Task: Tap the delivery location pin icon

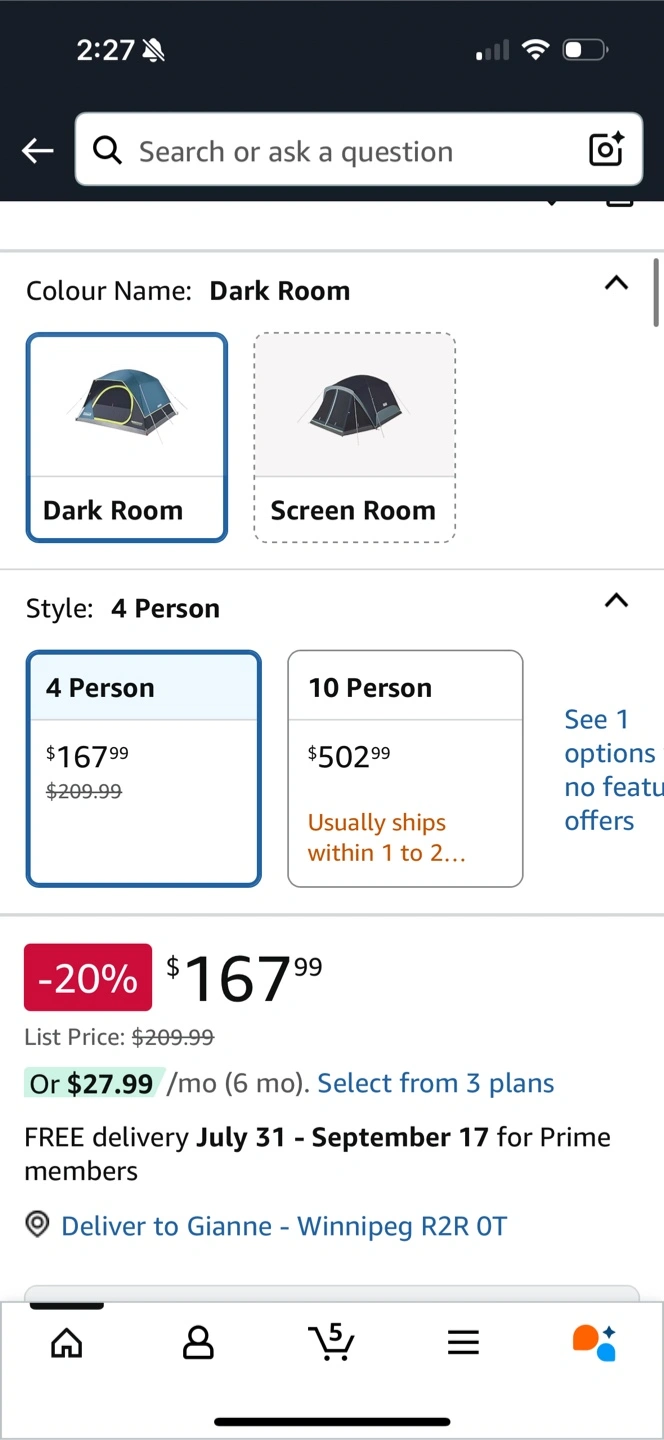Action: (x=37, y=1225)
